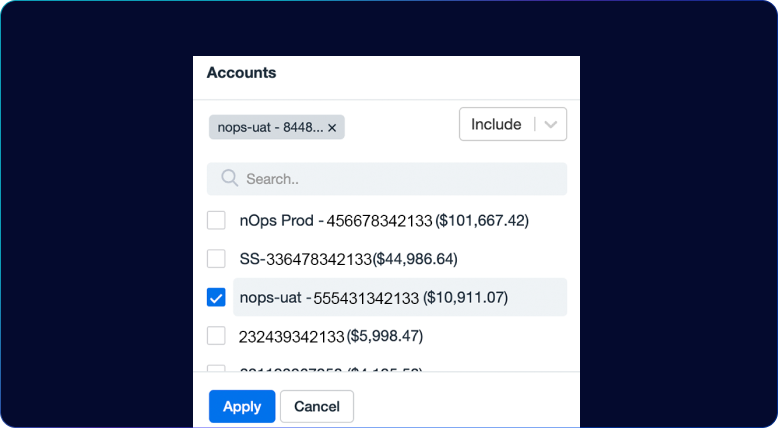Image resolution: width=778 pixels, height=428 pixels.
Task: Pick the 232439342133 ($5,998.47) entry text
Action: pos(331,336)
